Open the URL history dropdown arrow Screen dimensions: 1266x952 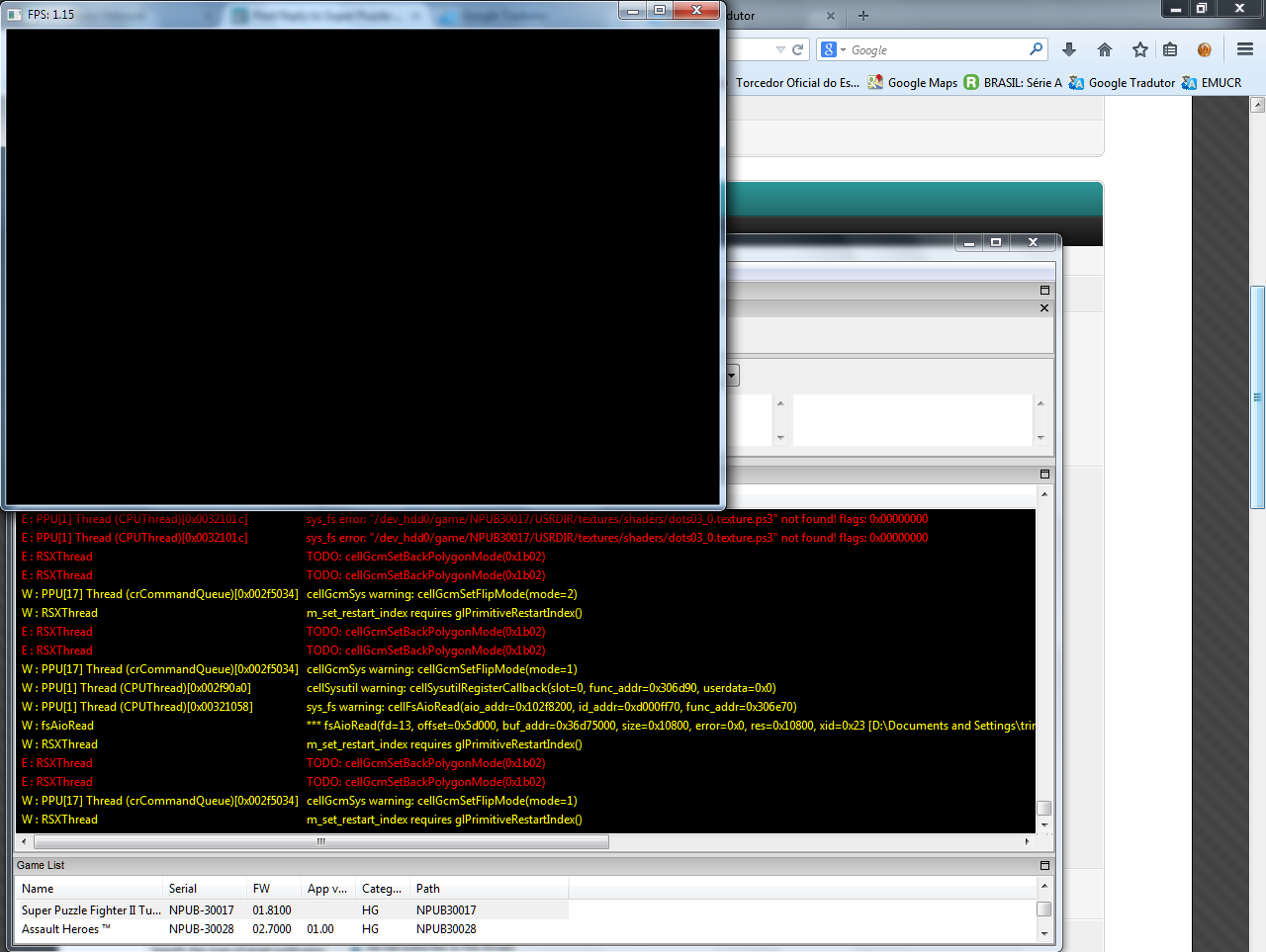[780, 49]
